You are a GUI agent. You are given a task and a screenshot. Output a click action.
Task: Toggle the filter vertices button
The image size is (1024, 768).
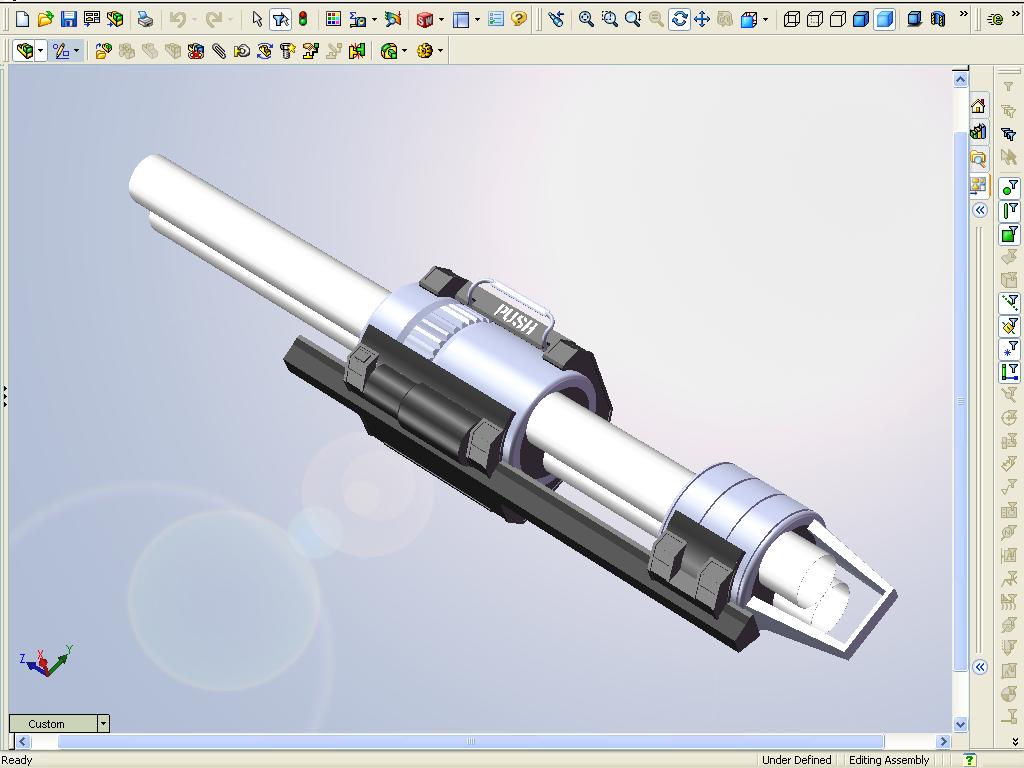click(1010, 188)
